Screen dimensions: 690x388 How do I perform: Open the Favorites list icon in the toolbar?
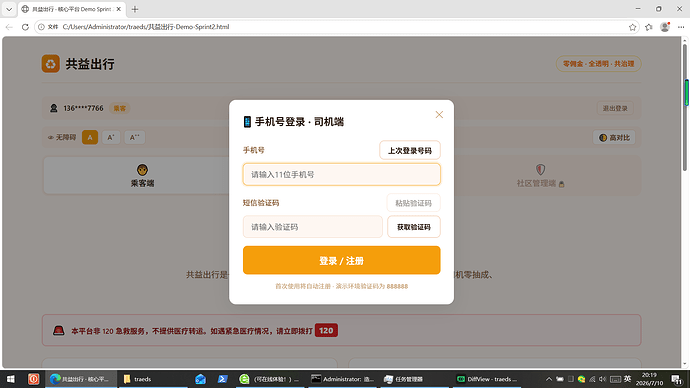coord(649,27)
